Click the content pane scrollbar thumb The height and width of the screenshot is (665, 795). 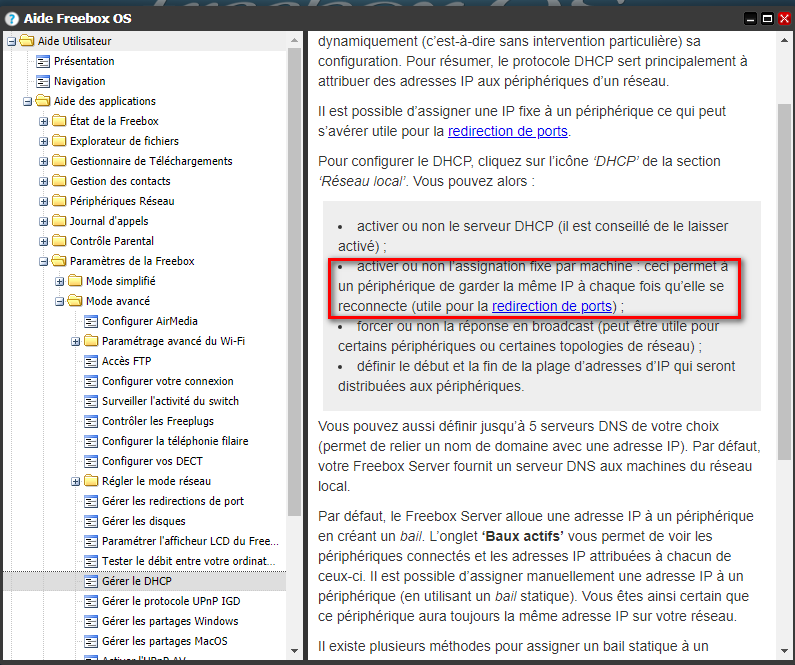[x=784, y=281]
